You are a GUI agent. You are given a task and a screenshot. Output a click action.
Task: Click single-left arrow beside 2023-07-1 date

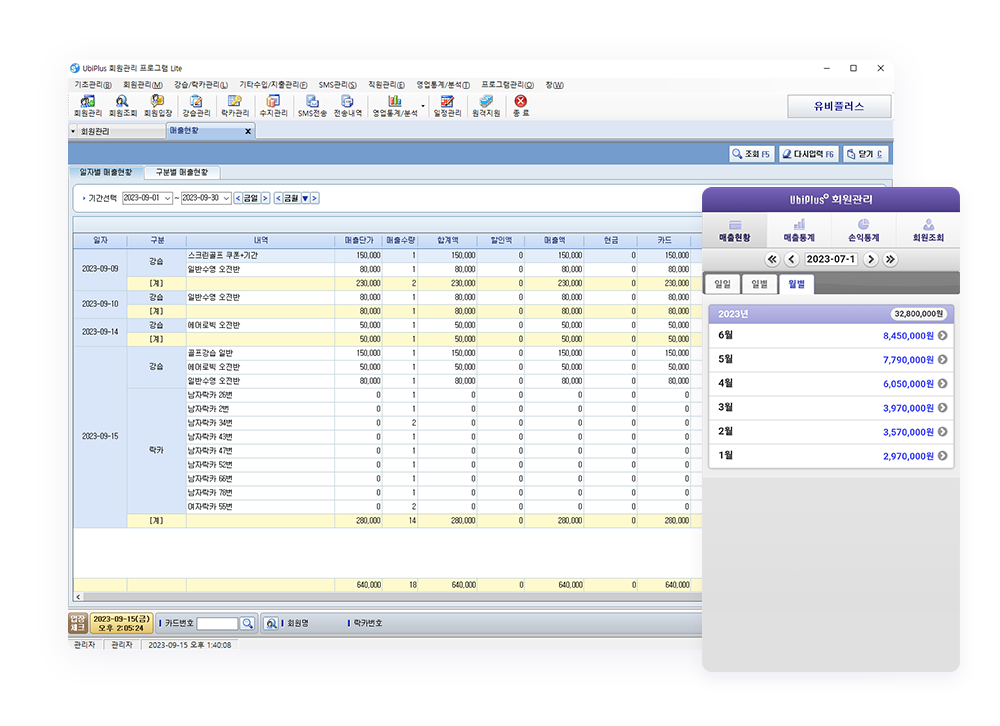[792, 259]
